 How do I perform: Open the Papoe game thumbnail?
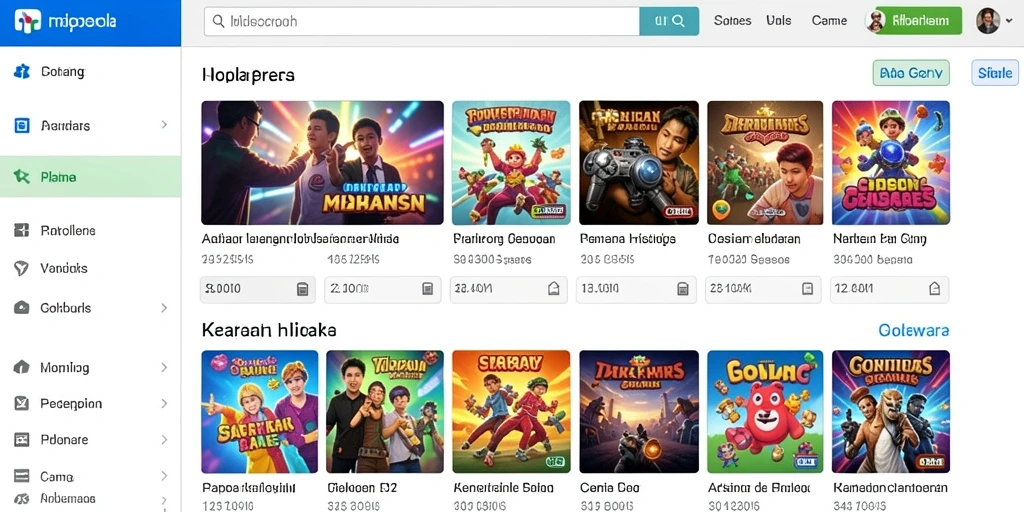click(259, 411)
